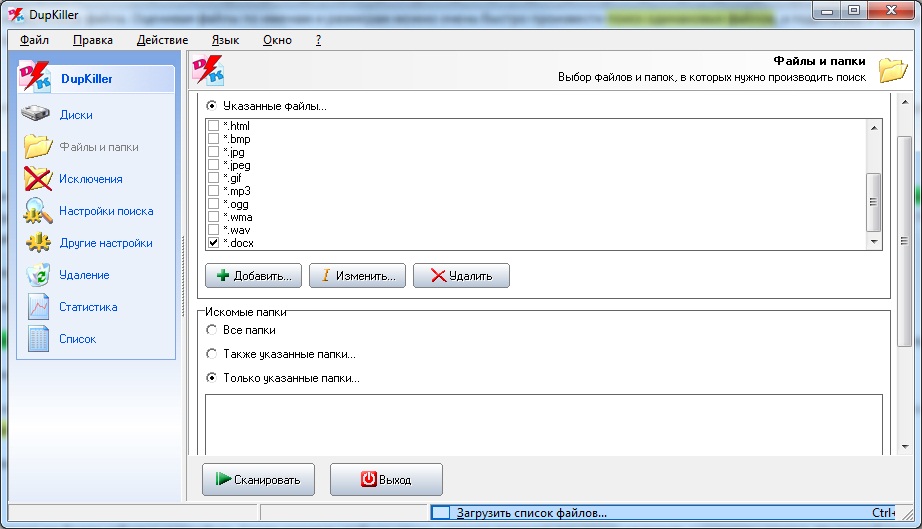The image size is (922, 529).
Task: Click inside the empty folders list box
Action: tap(544, 425)
